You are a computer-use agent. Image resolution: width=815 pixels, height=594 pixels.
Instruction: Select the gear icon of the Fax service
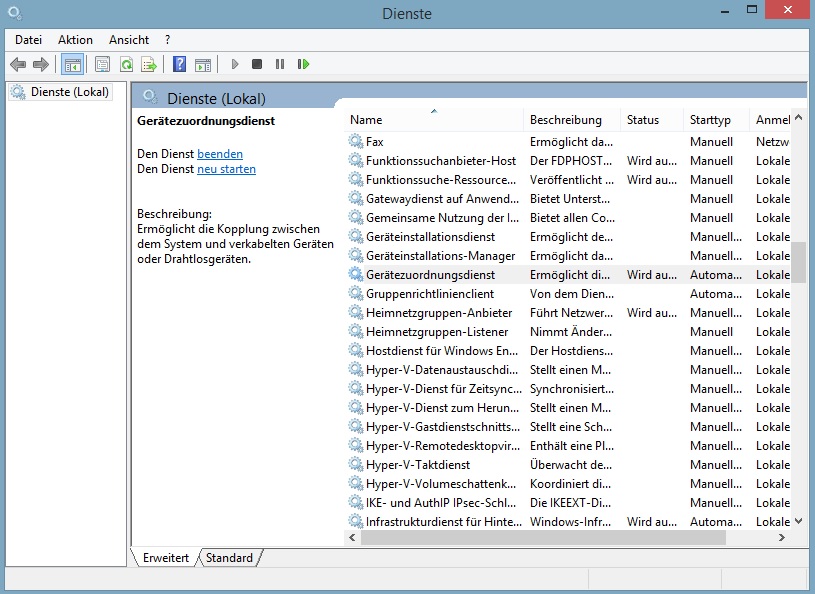pyautogui.click(x=356, y=141)
